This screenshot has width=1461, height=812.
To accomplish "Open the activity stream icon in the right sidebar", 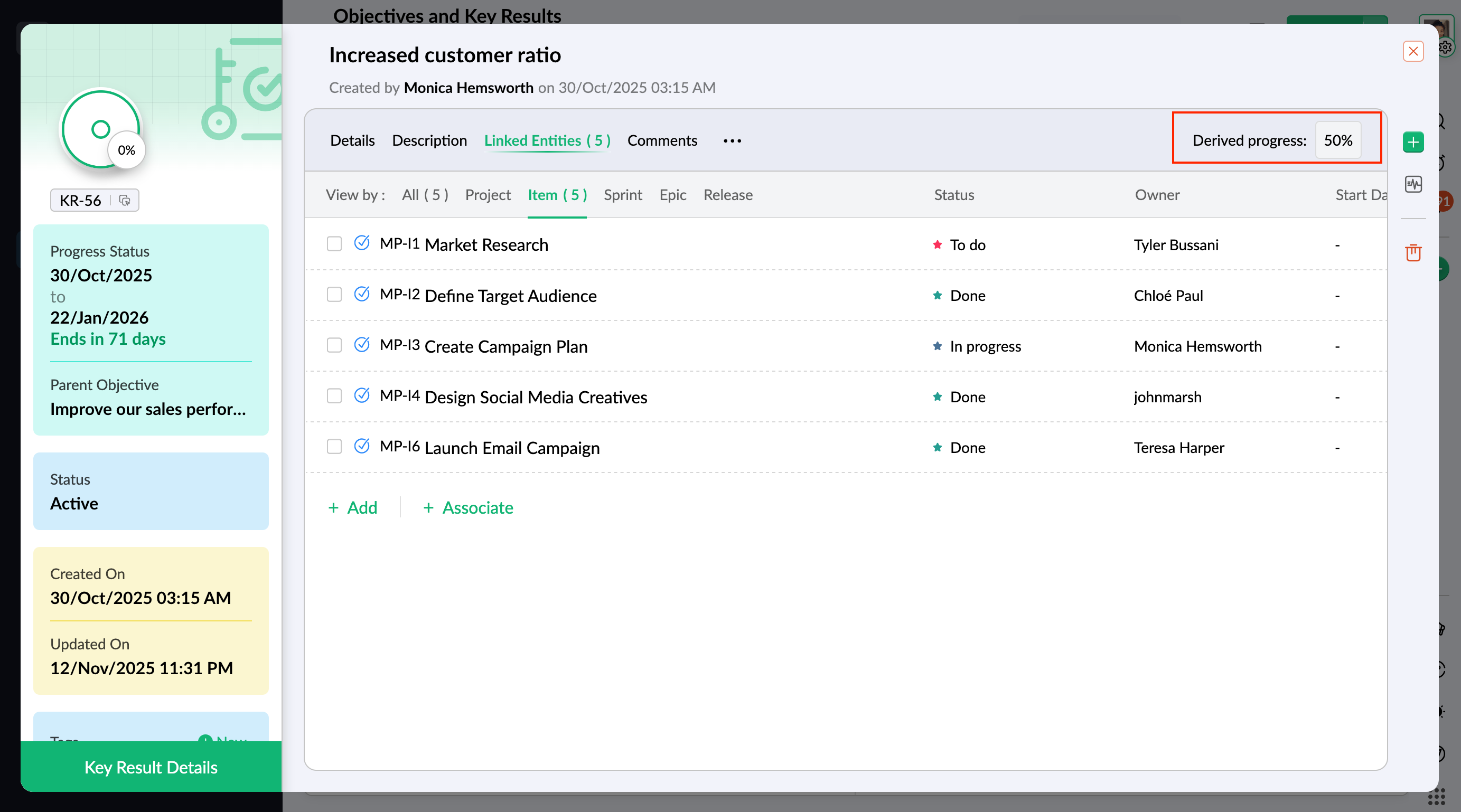I will point(1413,184).
